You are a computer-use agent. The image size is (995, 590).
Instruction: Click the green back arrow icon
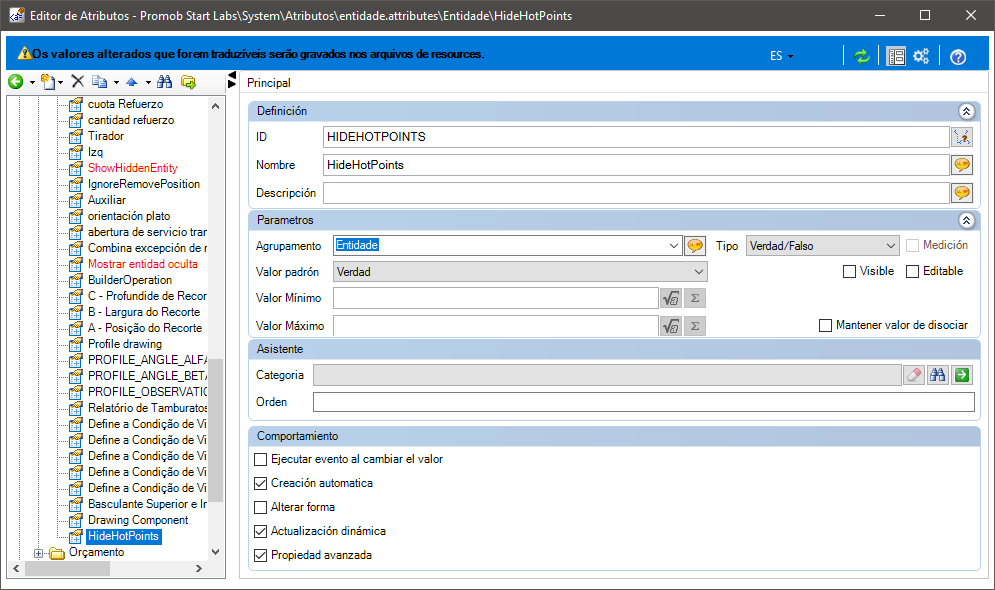point(16,81)
